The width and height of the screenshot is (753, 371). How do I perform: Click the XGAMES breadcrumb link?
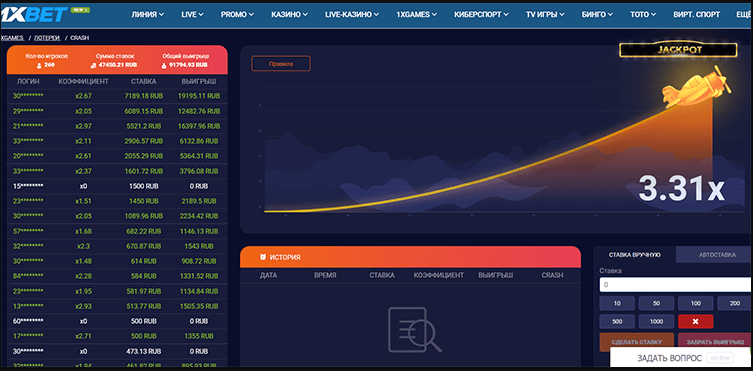point(12,37)
